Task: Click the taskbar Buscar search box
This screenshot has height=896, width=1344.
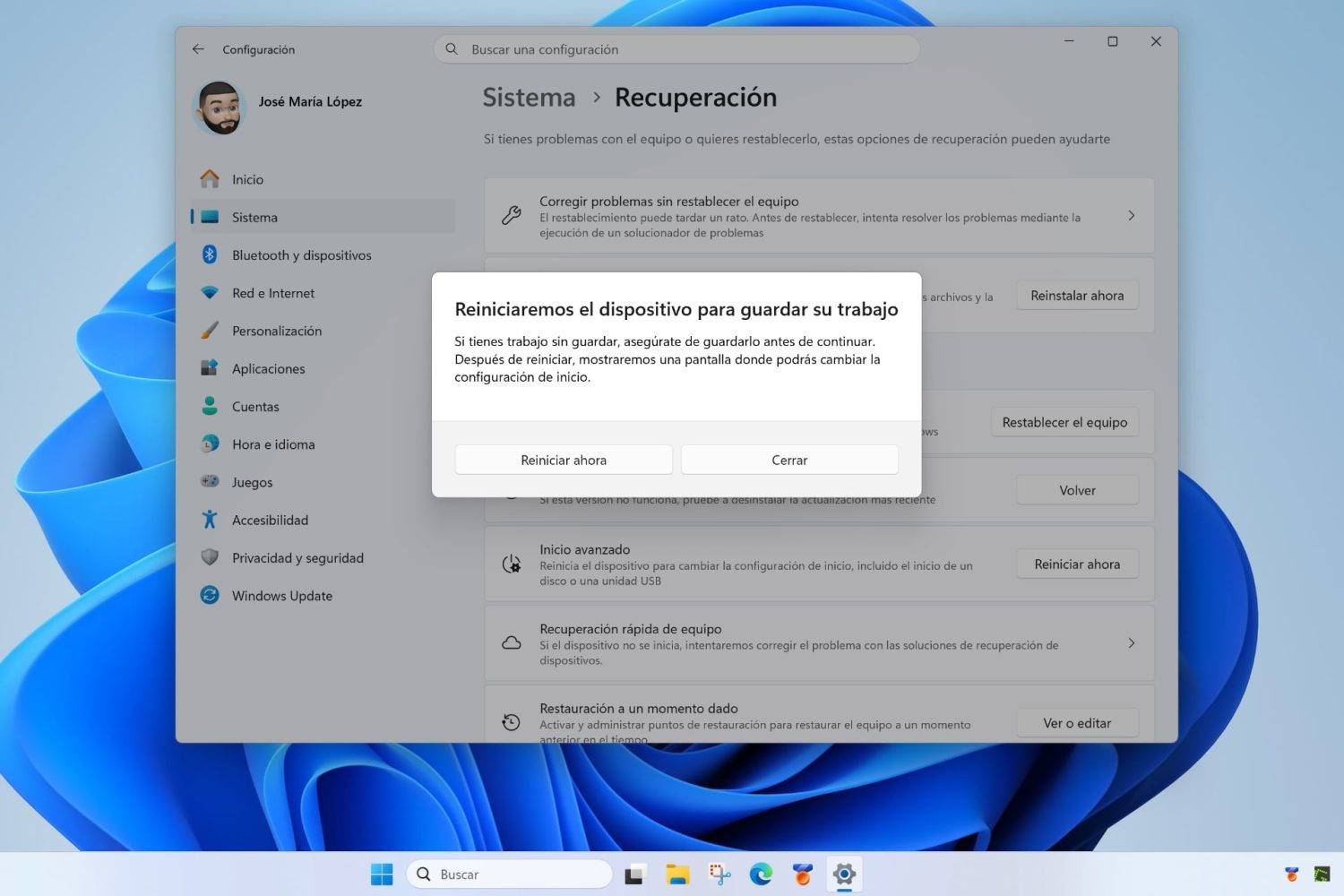Action: click(x=509, y=874)
